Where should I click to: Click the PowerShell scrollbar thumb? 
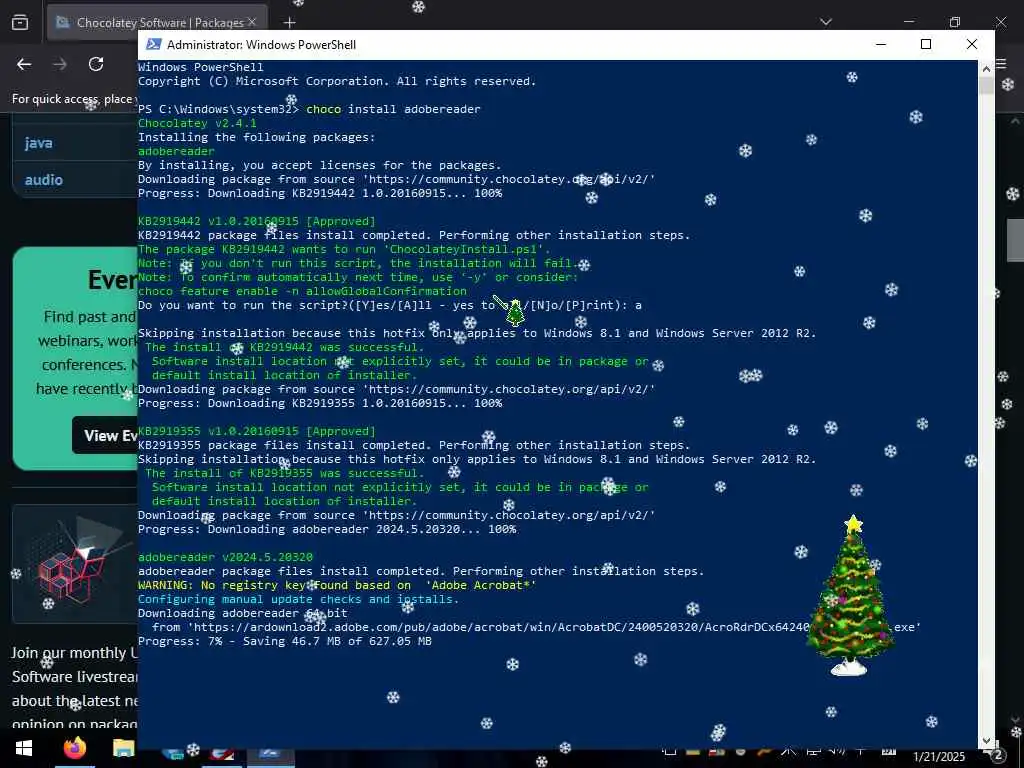(986, 85)
